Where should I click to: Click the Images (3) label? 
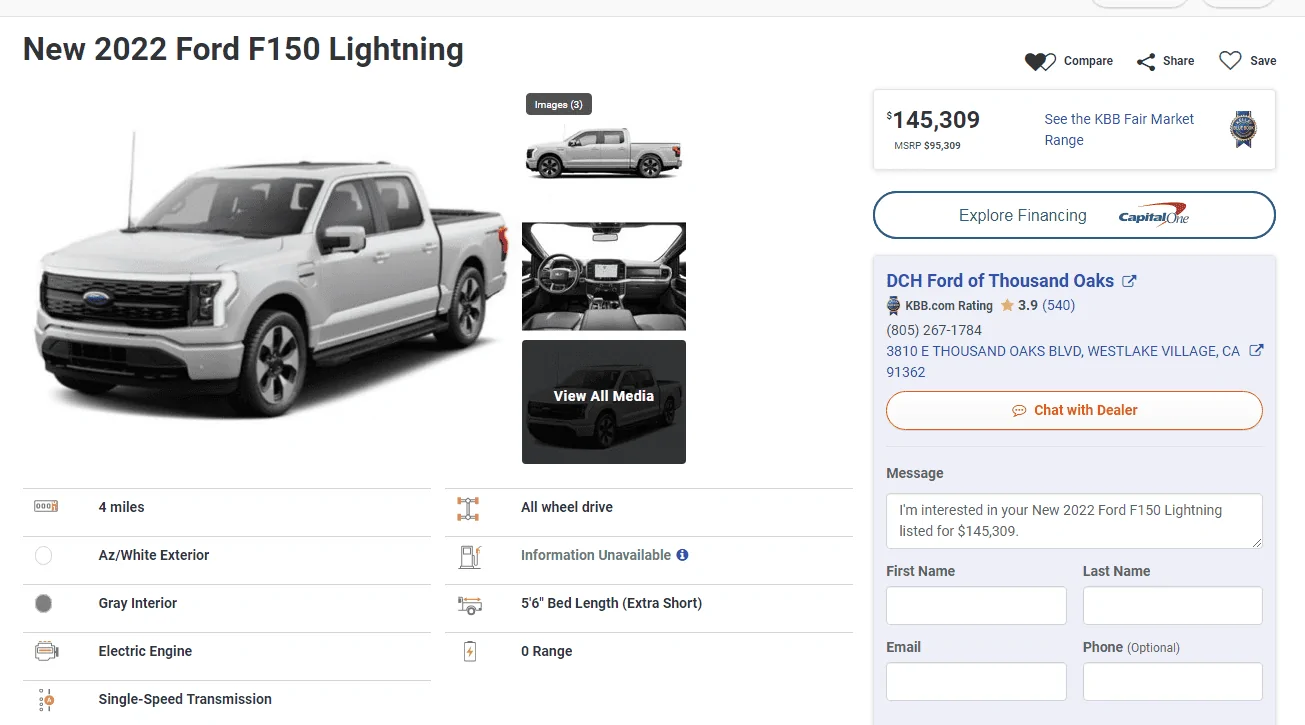558,104
